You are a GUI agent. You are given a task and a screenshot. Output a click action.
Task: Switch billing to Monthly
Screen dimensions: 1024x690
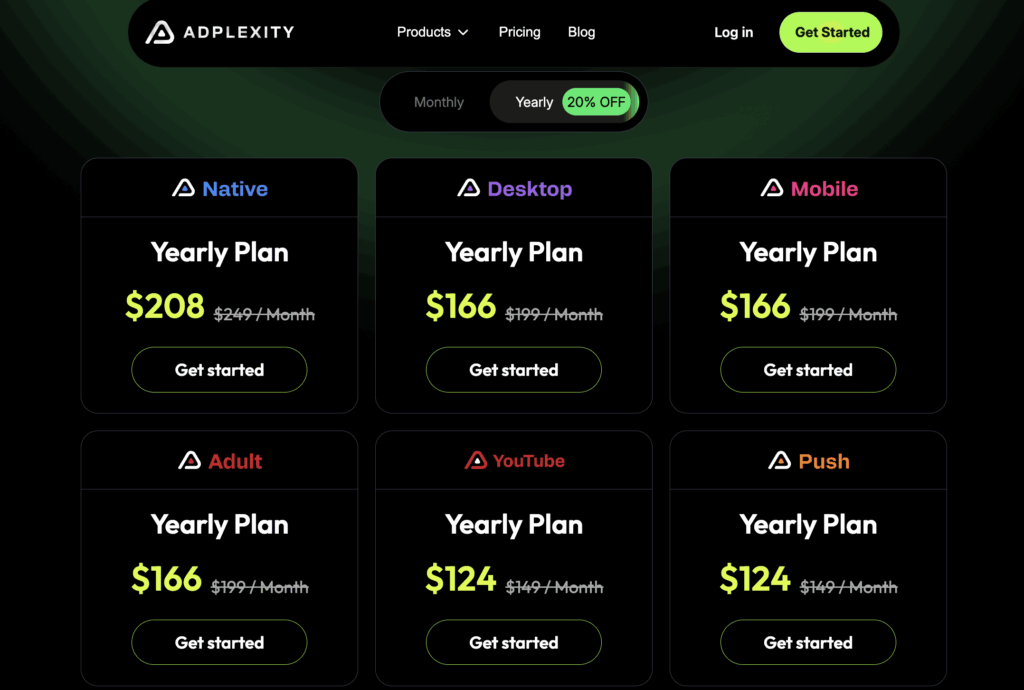(439, 101)
